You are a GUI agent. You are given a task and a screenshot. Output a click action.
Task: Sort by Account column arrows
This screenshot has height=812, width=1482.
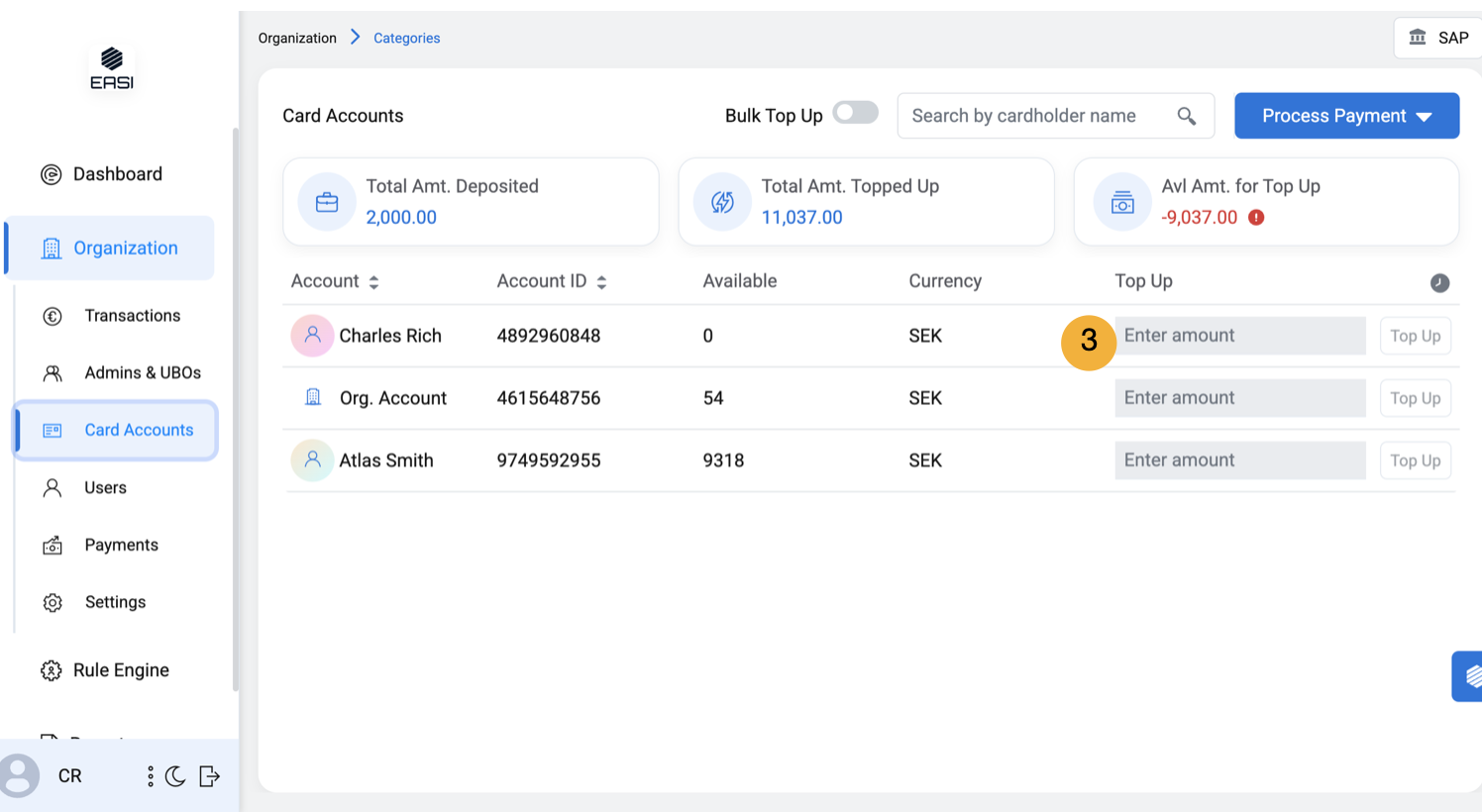(x=373, y=282)
